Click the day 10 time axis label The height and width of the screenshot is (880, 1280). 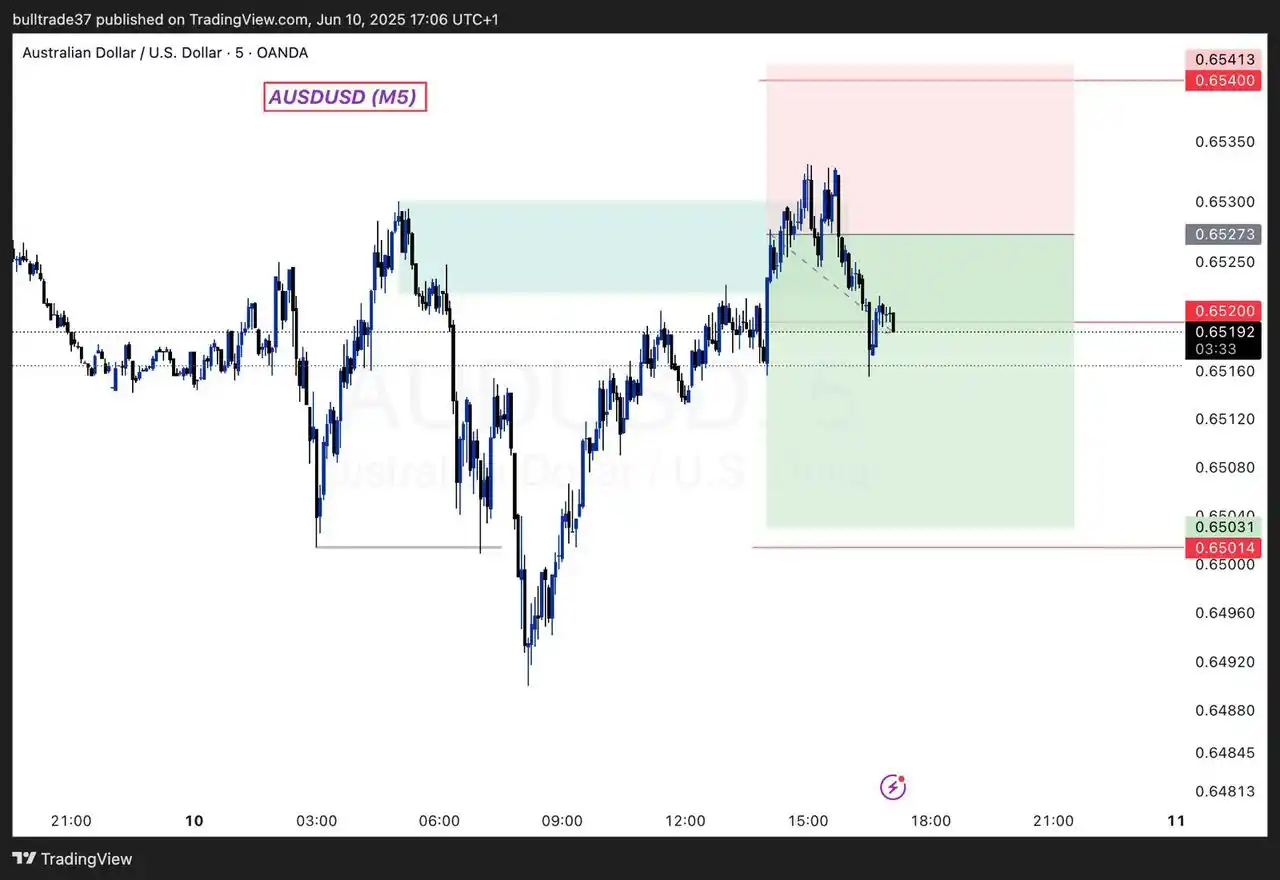pos(194,821)
